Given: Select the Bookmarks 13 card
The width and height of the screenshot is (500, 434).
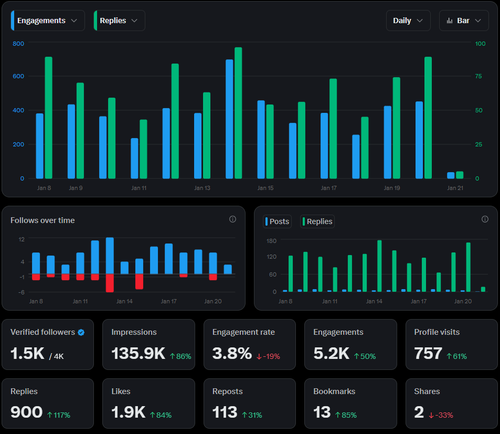Looking at the screenshot, I should [x=351, y=403].
